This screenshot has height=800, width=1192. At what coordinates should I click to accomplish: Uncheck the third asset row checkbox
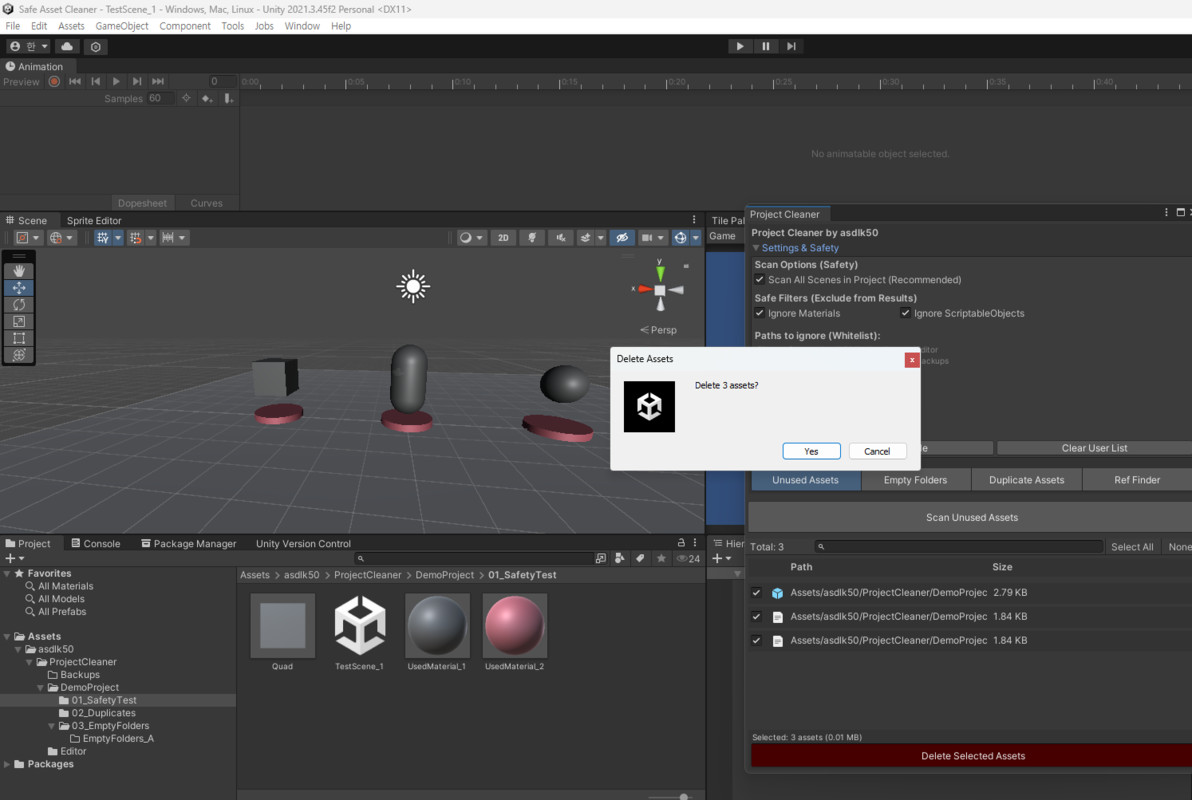coord(756,640)
